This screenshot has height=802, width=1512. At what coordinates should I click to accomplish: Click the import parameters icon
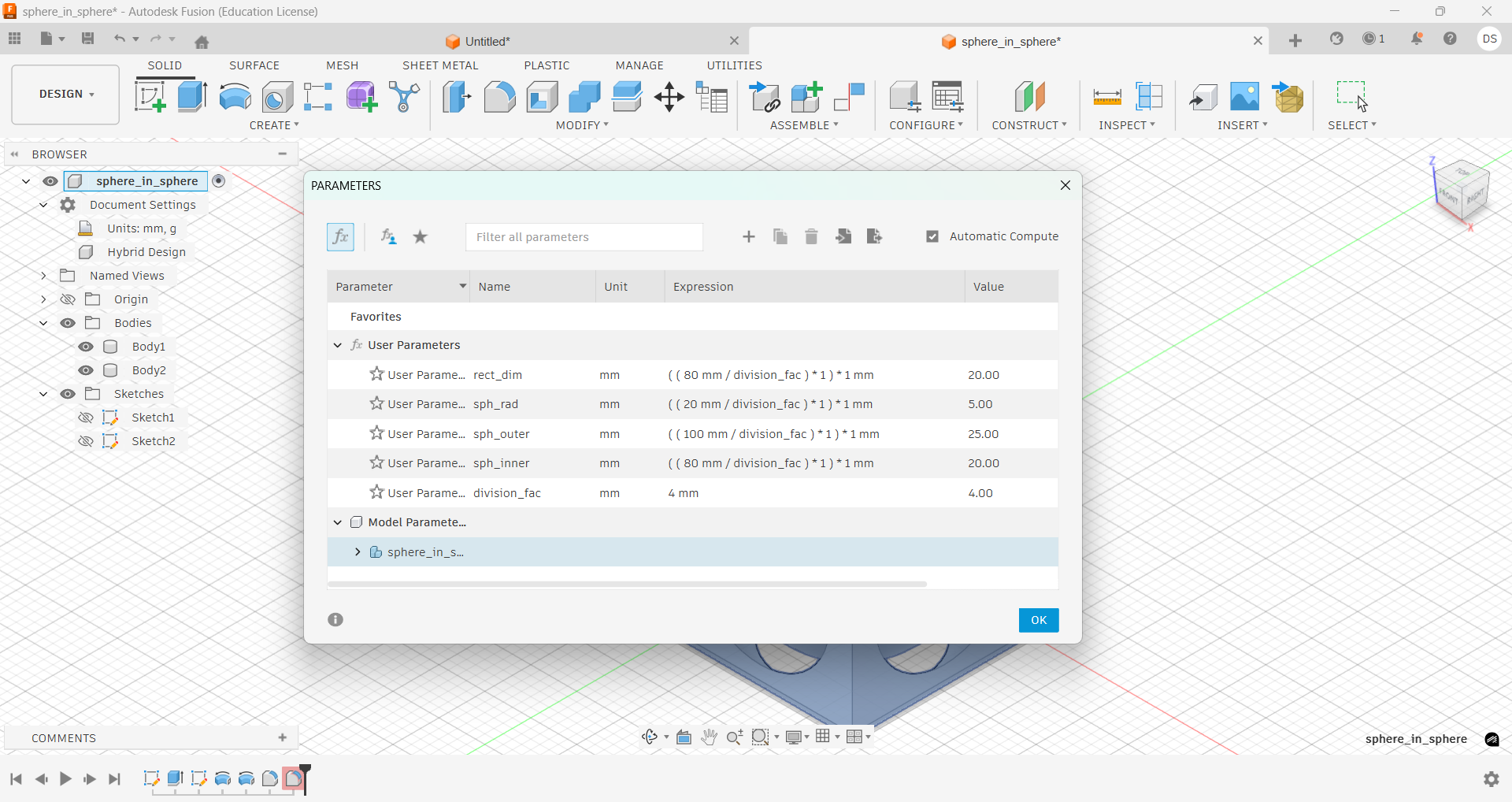pyautogui.click(x=843, y=236)
